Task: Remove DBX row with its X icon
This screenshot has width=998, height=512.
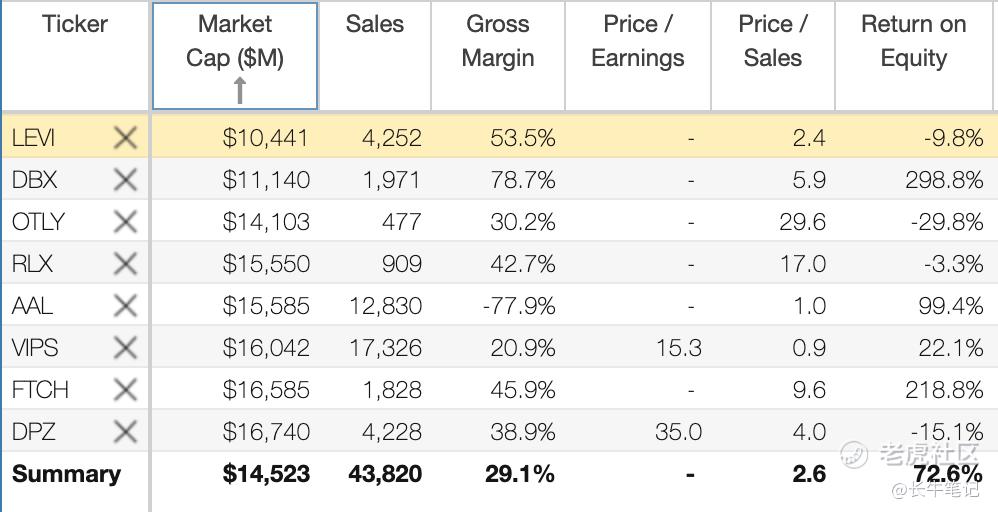Action: pos(125,180)
